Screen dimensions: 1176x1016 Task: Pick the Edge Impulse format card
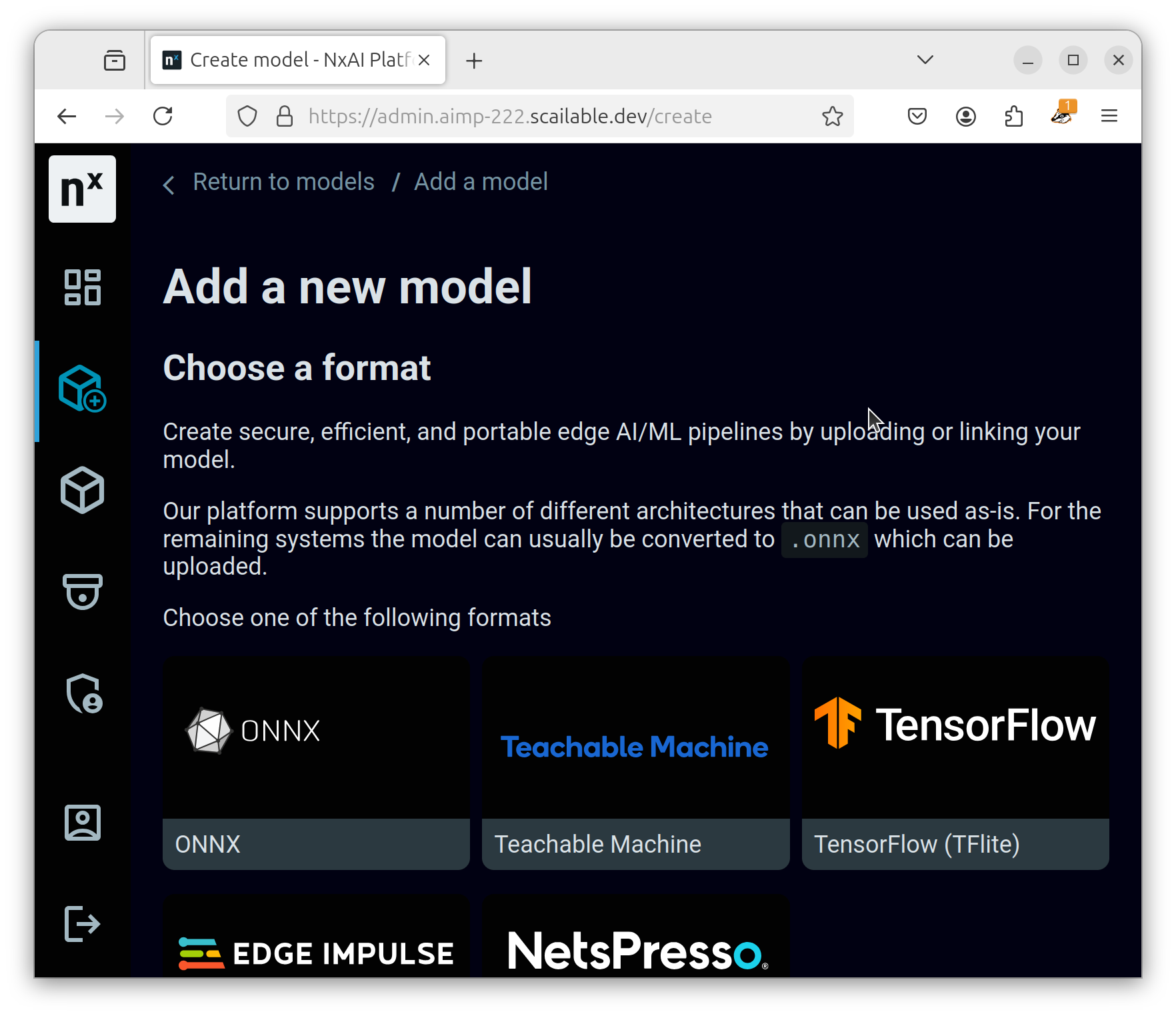(x=316, y=940)
